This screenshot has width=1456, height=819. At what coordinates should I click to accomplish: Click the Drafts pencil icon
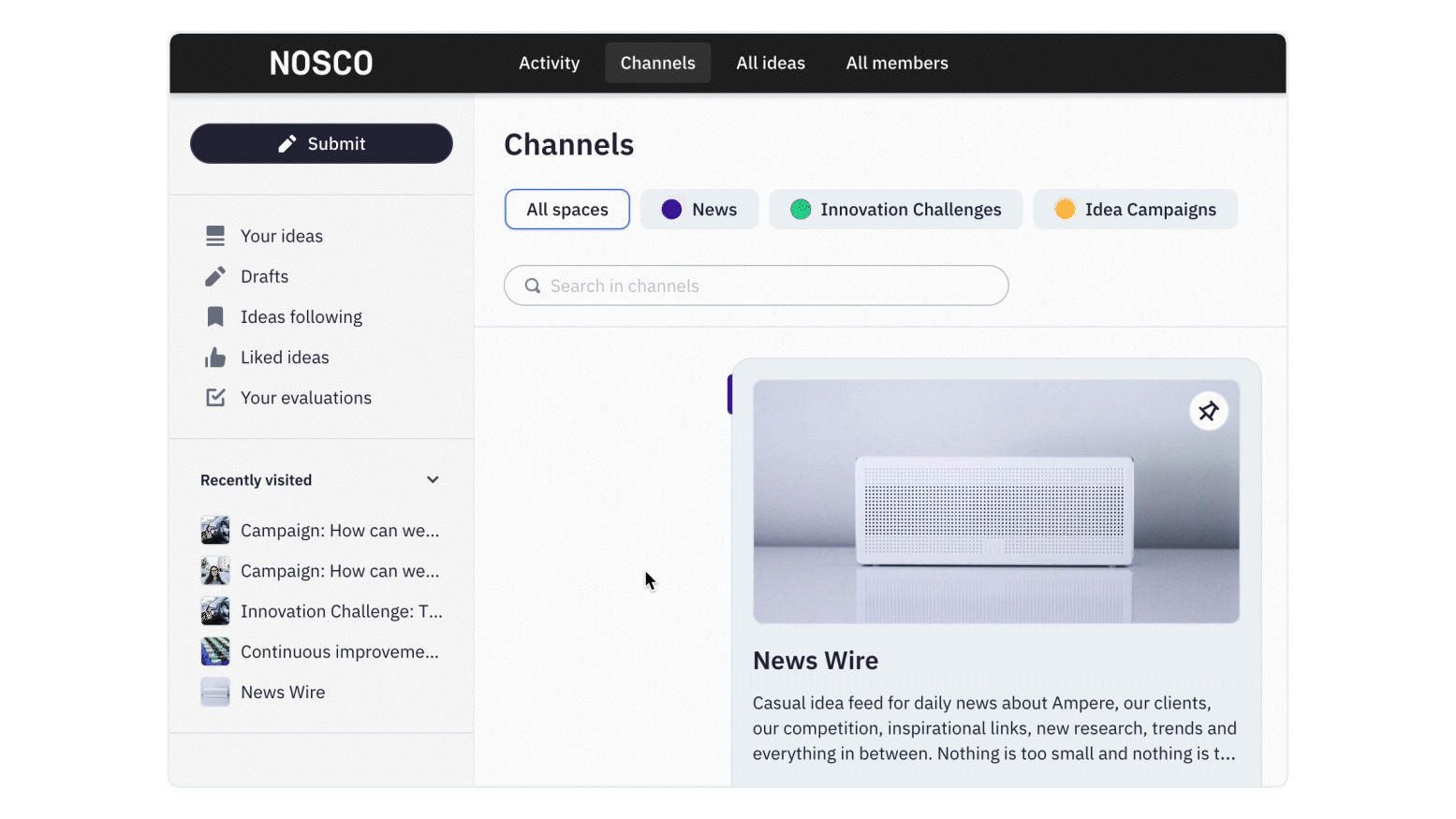click(x=215, y=276)
